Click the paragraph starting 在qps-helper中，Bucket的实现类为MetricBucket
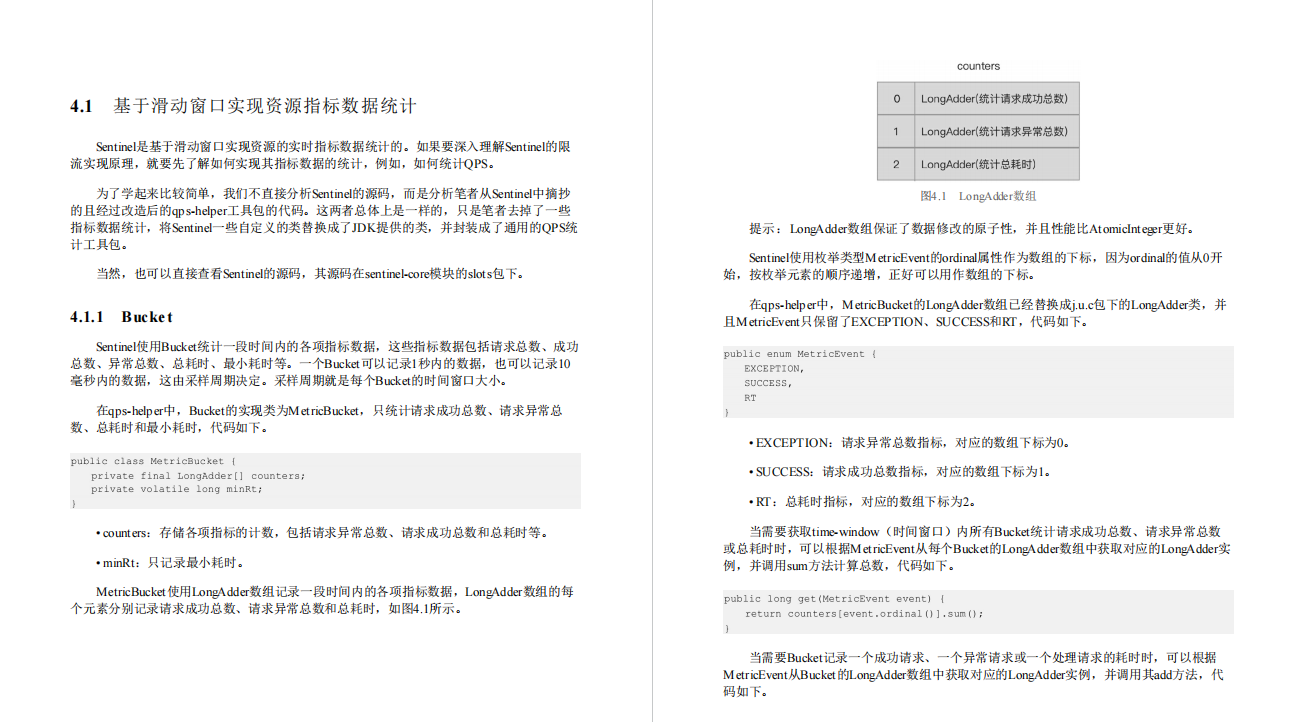Image resolution: width=1301 pixels, height=722 pixels. pyautogui.click(x=317, y=419)
